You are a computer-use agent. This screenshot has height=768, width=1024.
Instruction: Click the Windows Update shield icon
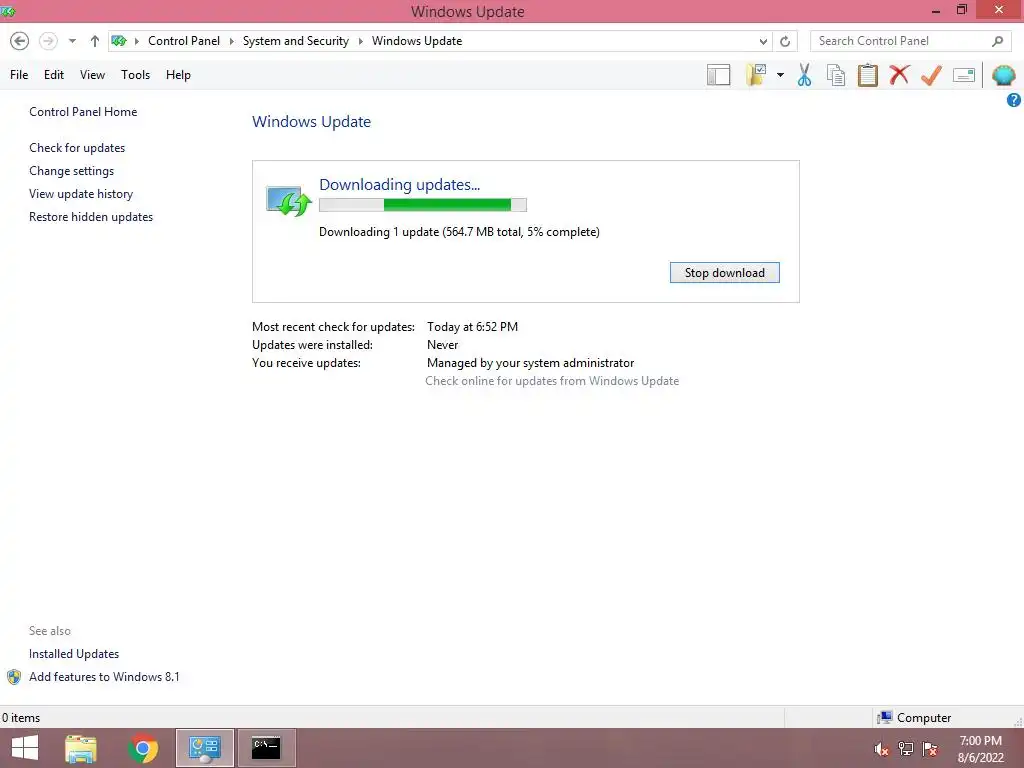pos(289,200)
